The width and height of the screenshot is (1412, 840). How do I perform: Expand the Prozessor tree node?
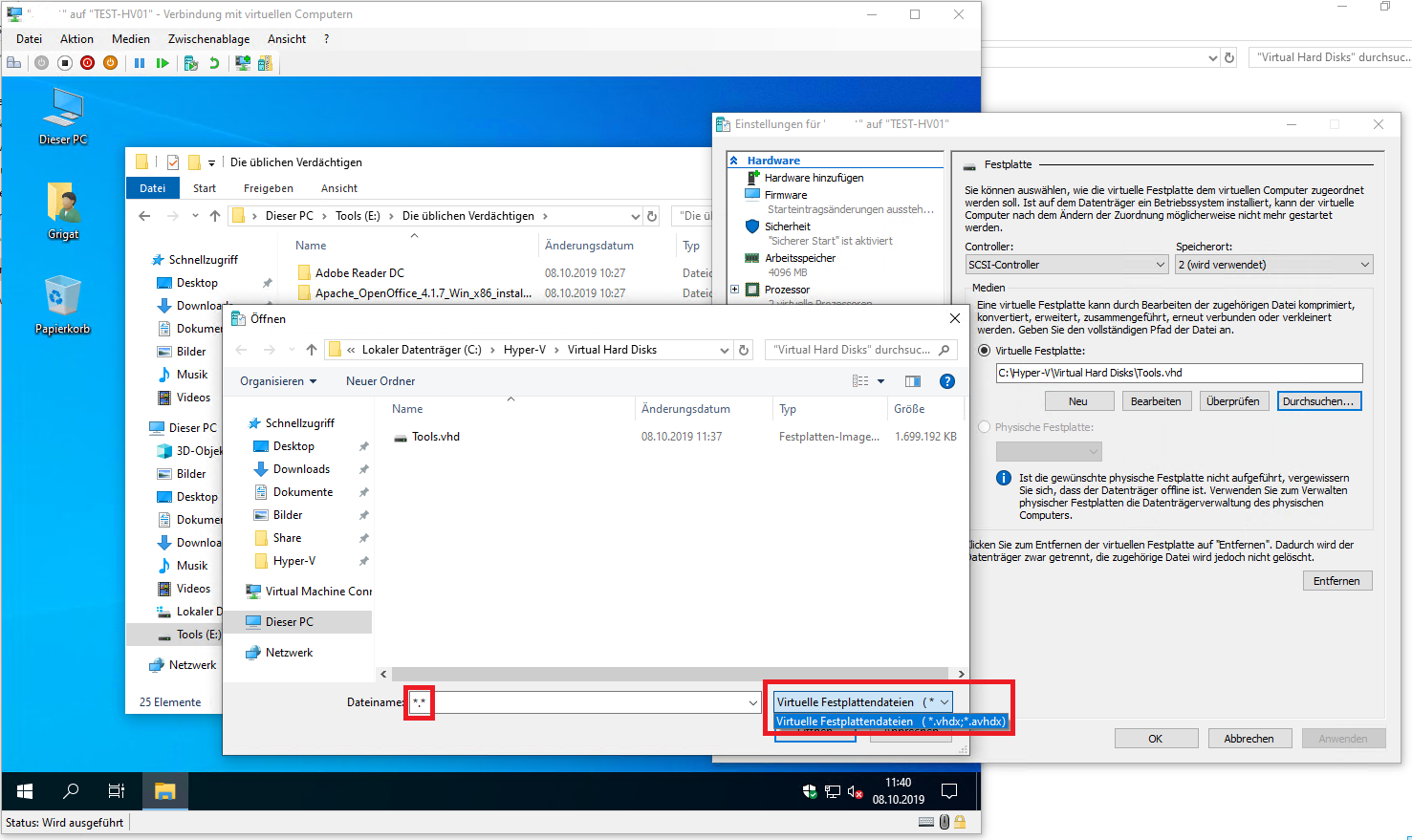coord(734,290)
